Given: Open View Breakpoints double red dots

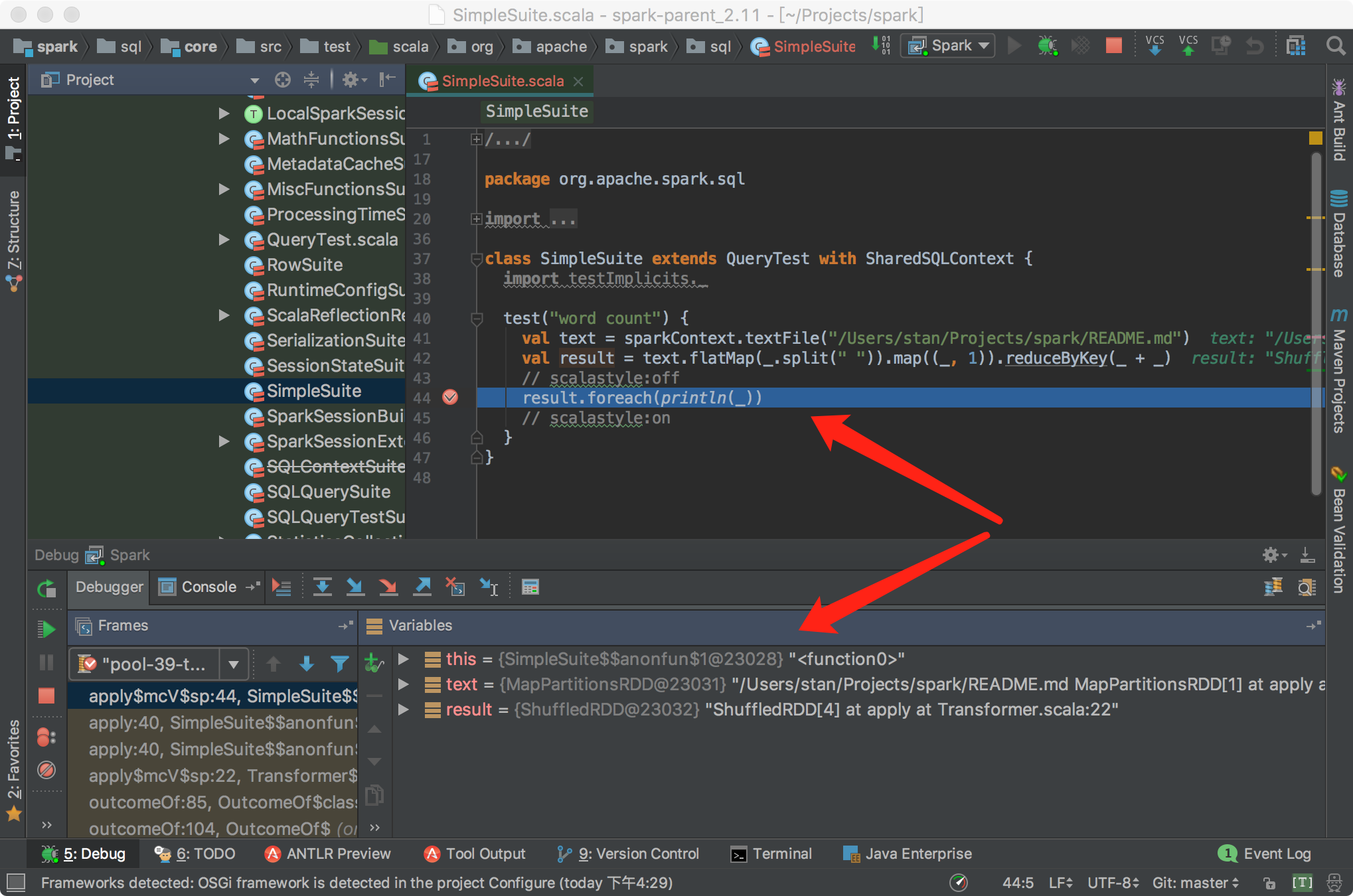Looking at the screenshot, I should point(46,737).
